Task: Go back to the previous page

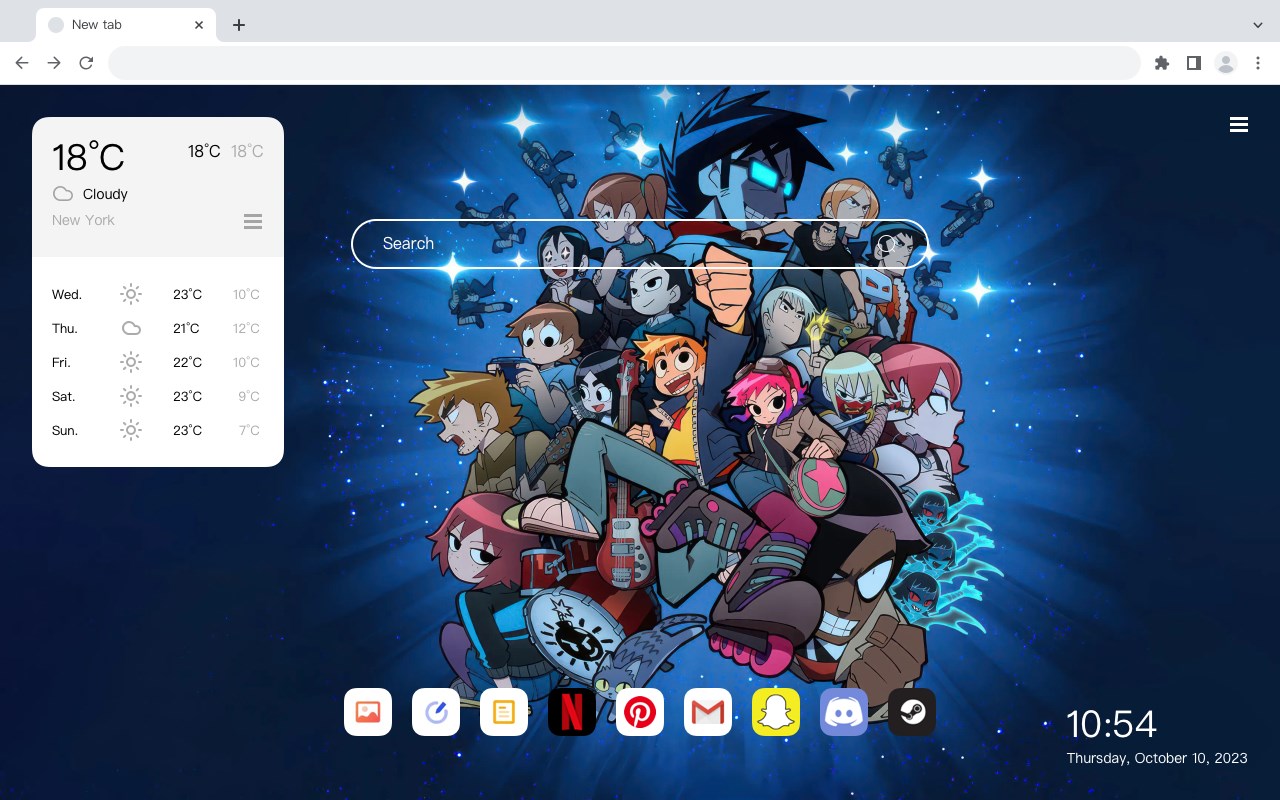Action: 22,63
